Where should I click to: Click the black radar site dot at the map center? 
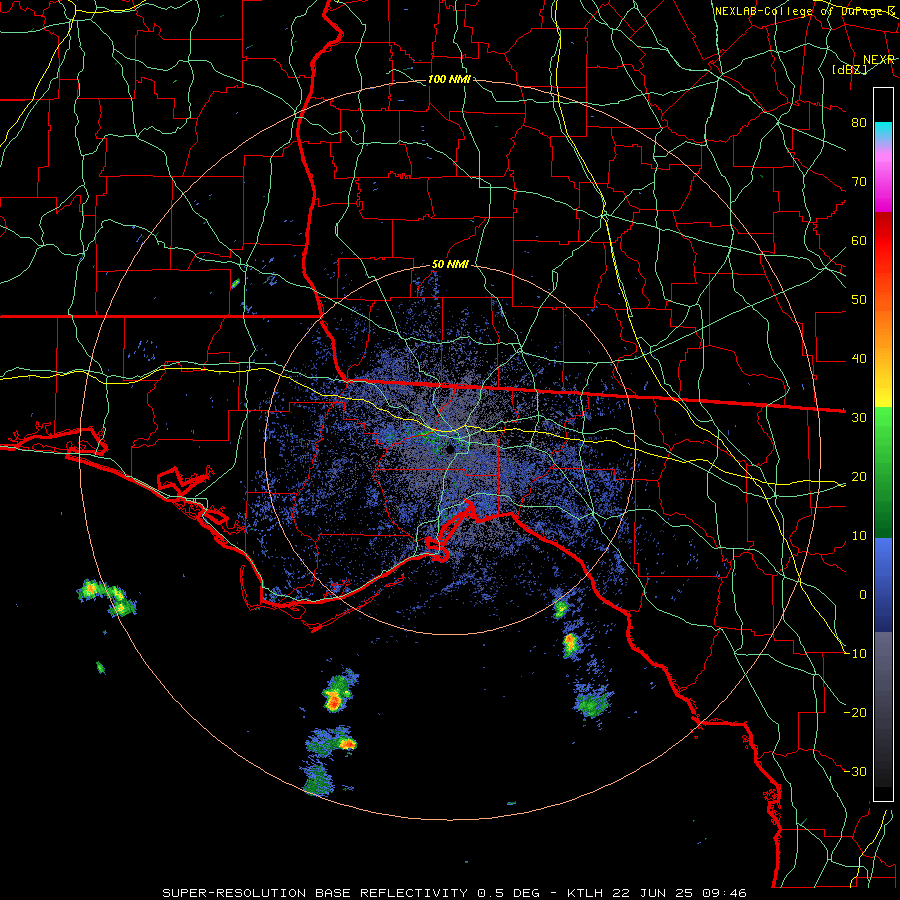(451, 449)
